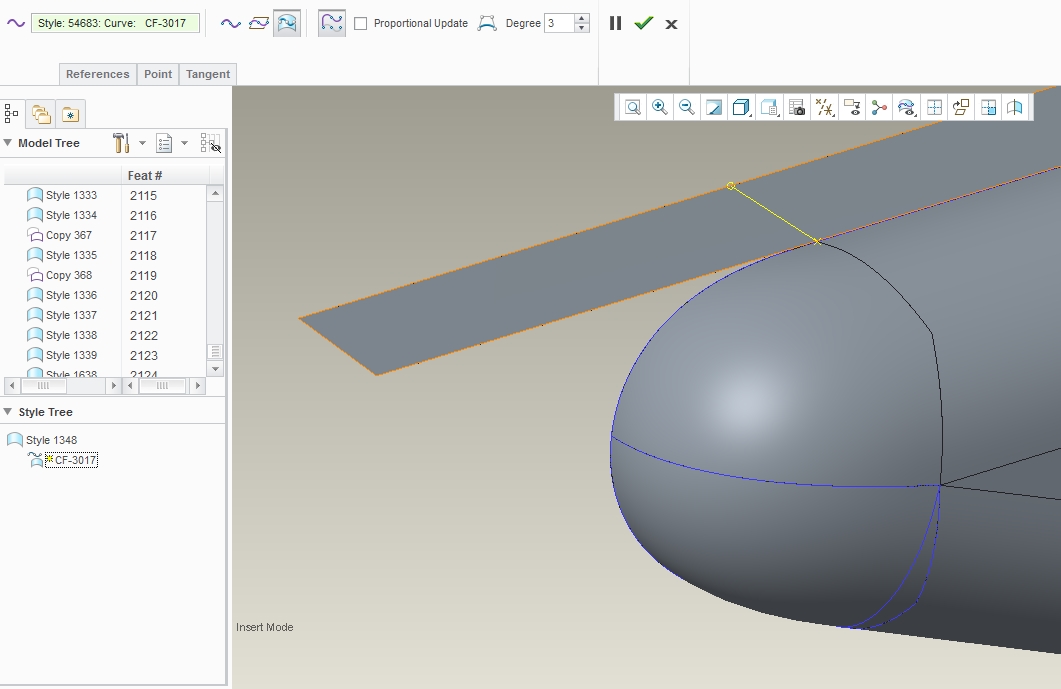Show all four views icon
The height and width of the screenshot is (689, 1061).
(934, 108)
